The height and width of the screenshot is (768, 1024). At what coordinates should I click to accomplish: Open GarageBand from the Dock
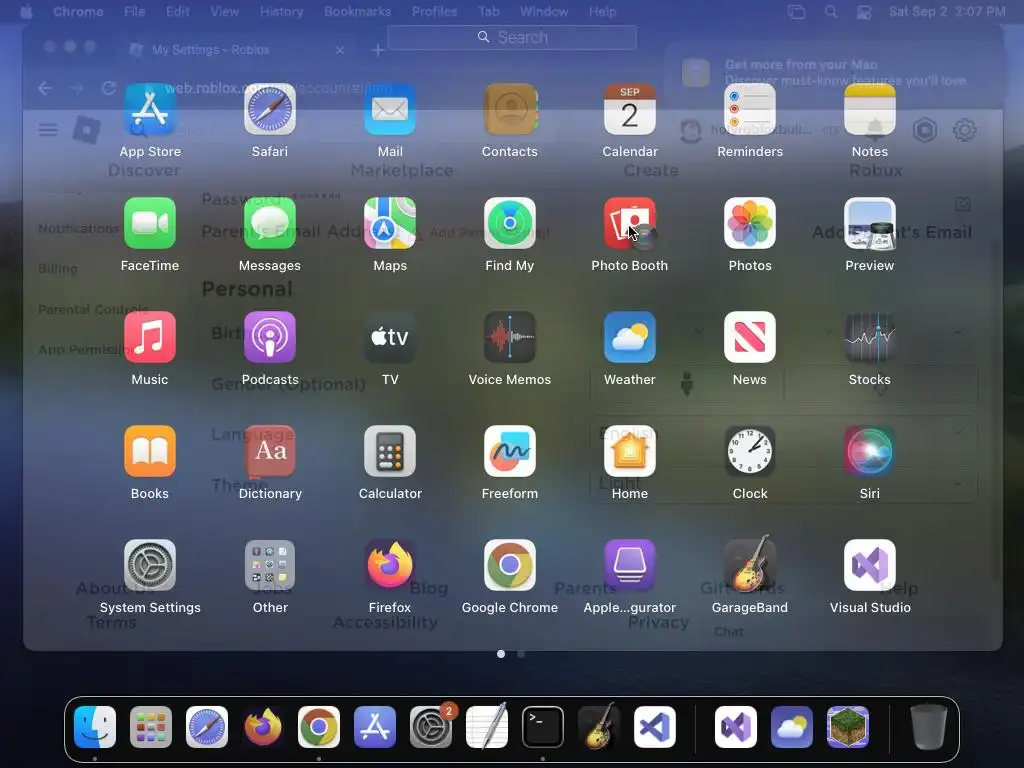[599, 727]
